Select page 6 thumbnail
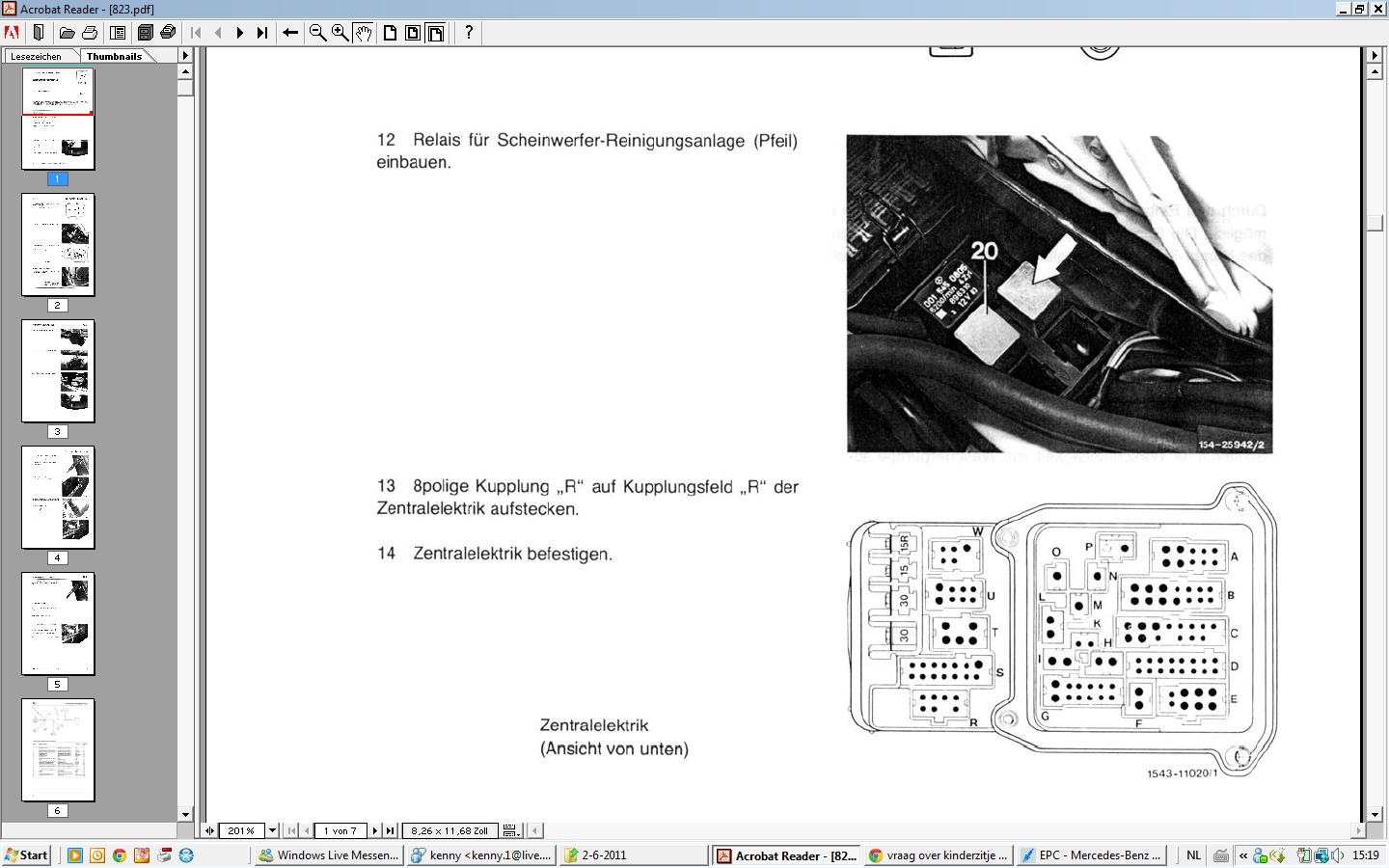 (x=58, y=750)
